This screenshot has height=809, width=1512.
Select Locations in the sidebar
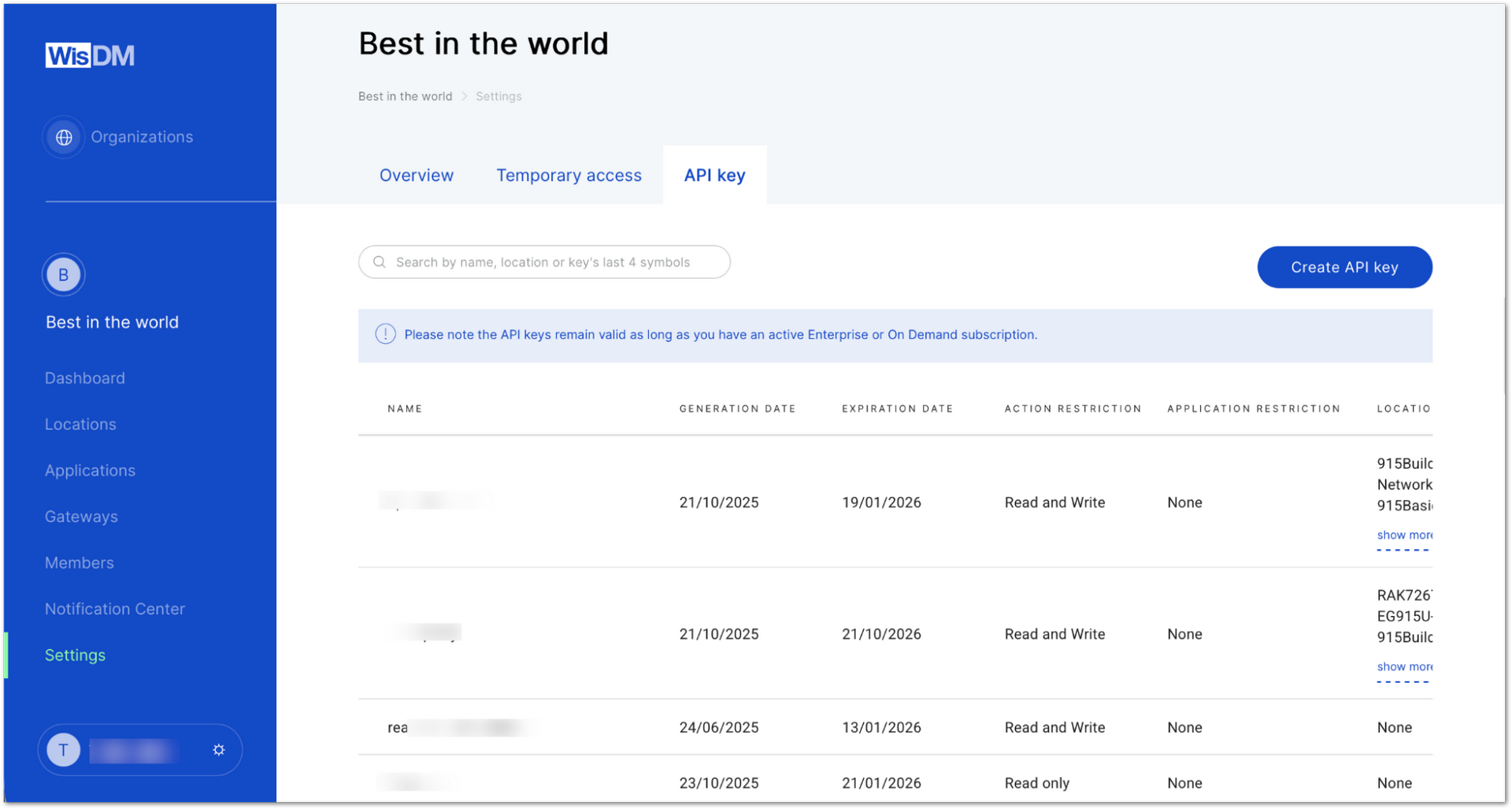80,424
